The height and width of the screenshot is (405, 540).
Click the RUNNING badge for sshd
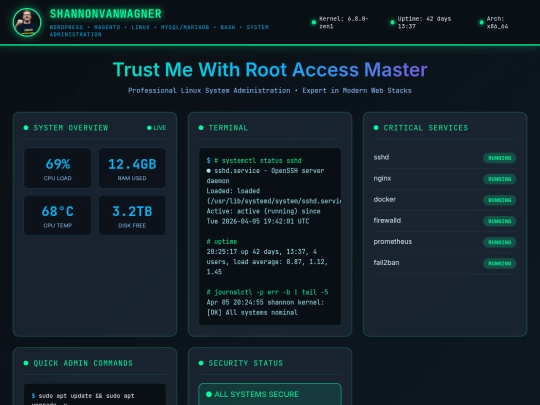point(499,158)
